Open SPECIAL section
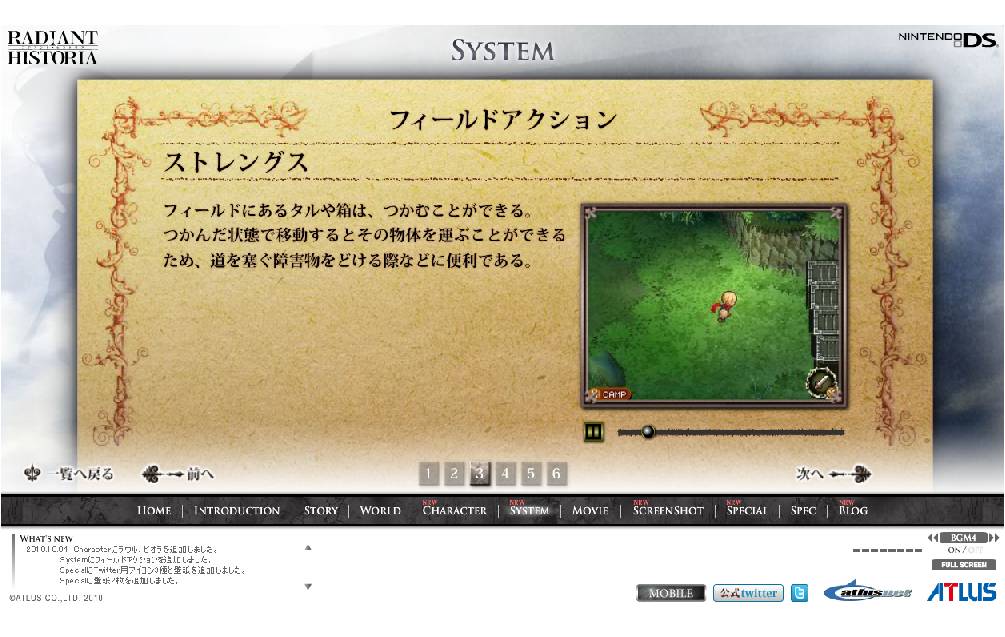This screenshot has width=1005, height=637. [747, 511]
